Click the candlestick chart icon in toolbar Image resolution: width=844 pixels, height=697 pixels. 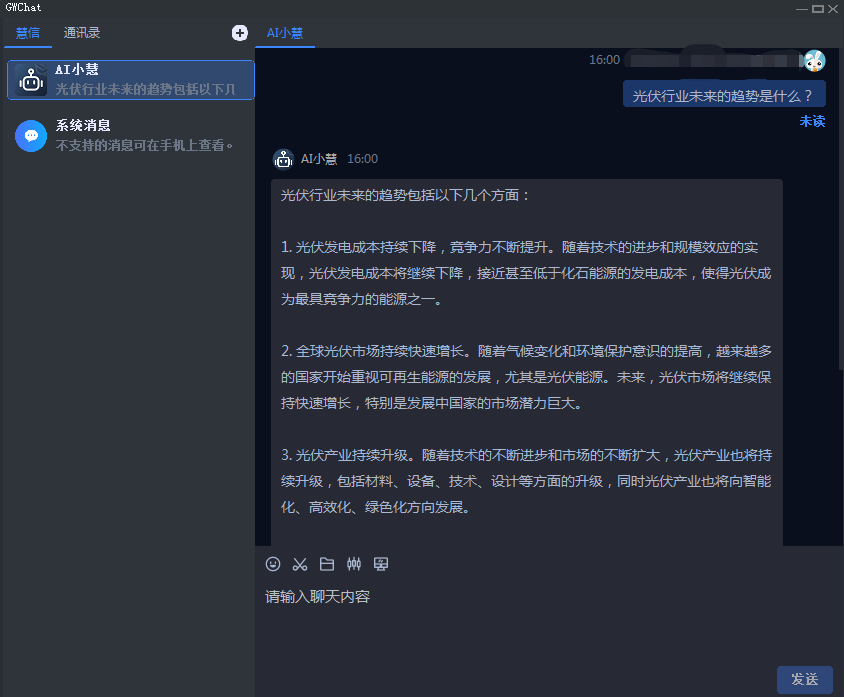point(354,564)
